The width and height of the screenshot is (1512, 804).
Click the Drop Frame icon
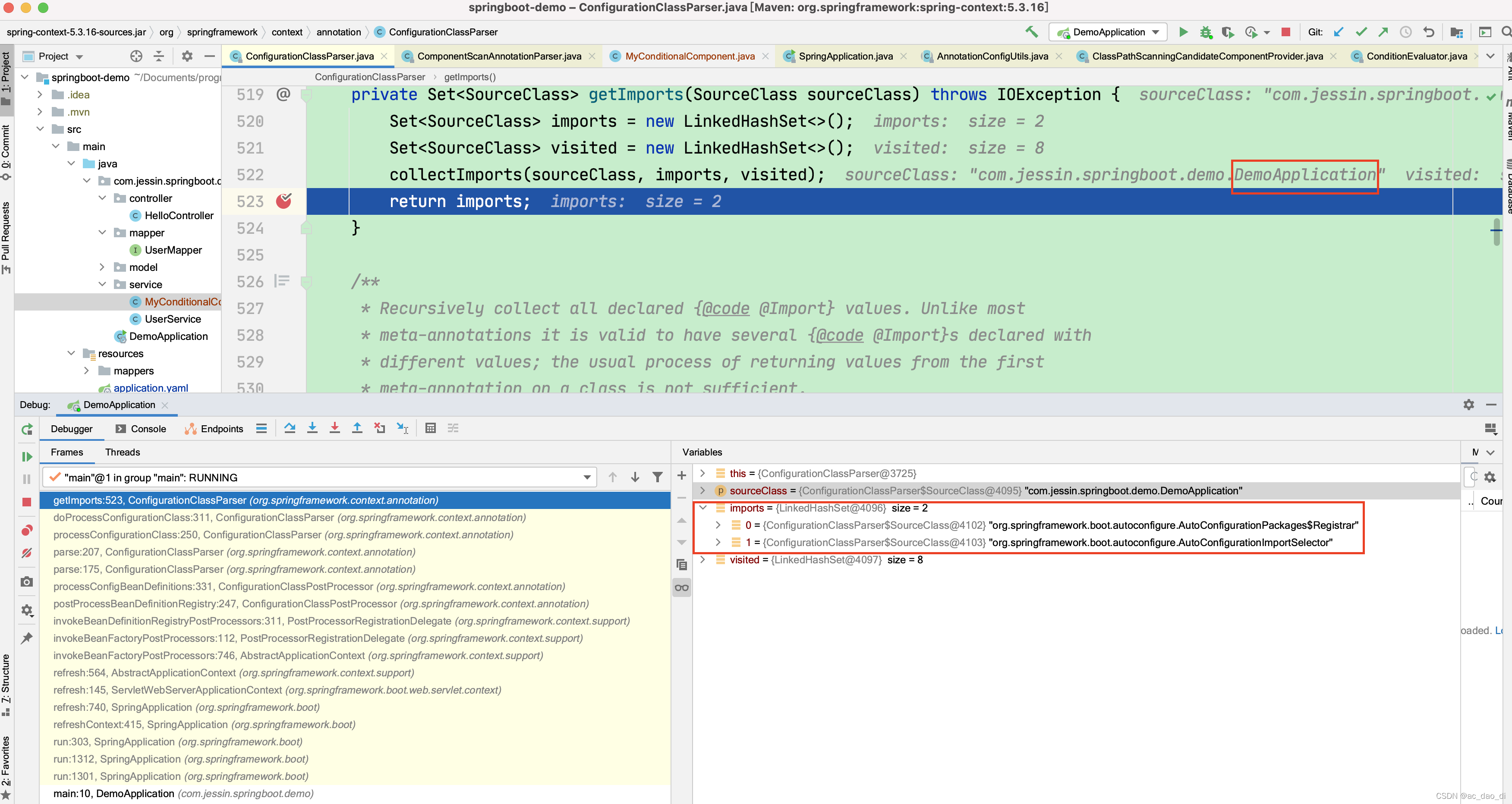click(x=380, y=428)
